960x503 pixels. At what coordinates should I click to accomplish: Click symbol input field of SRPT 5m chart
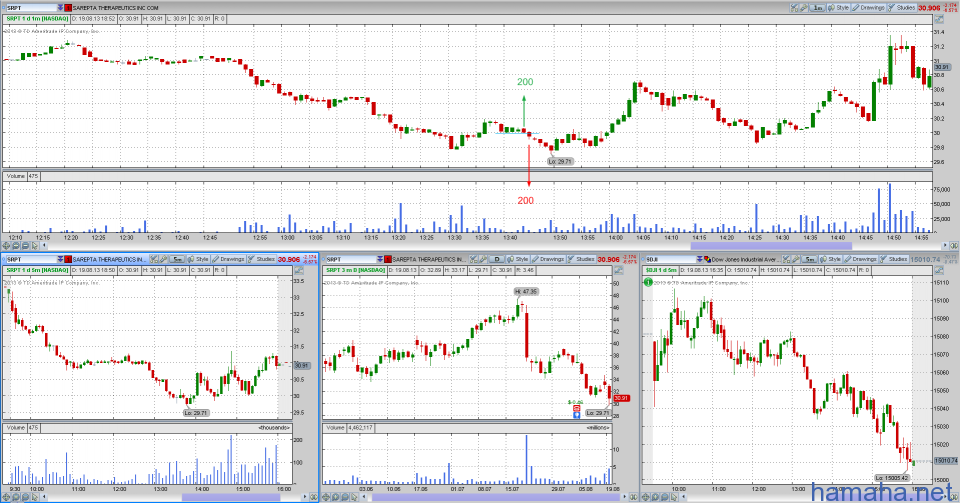click(x=31, y=259)
